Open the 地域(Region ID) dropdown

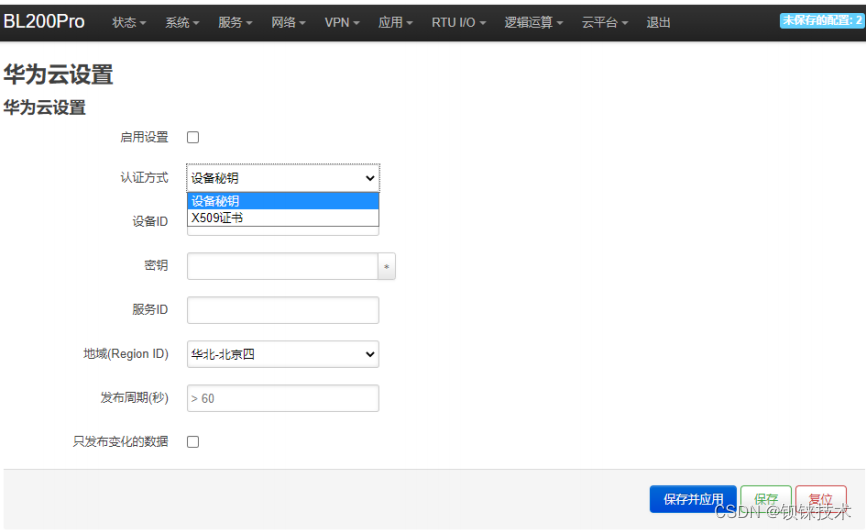pyautogui.click(x=283, y=354)
